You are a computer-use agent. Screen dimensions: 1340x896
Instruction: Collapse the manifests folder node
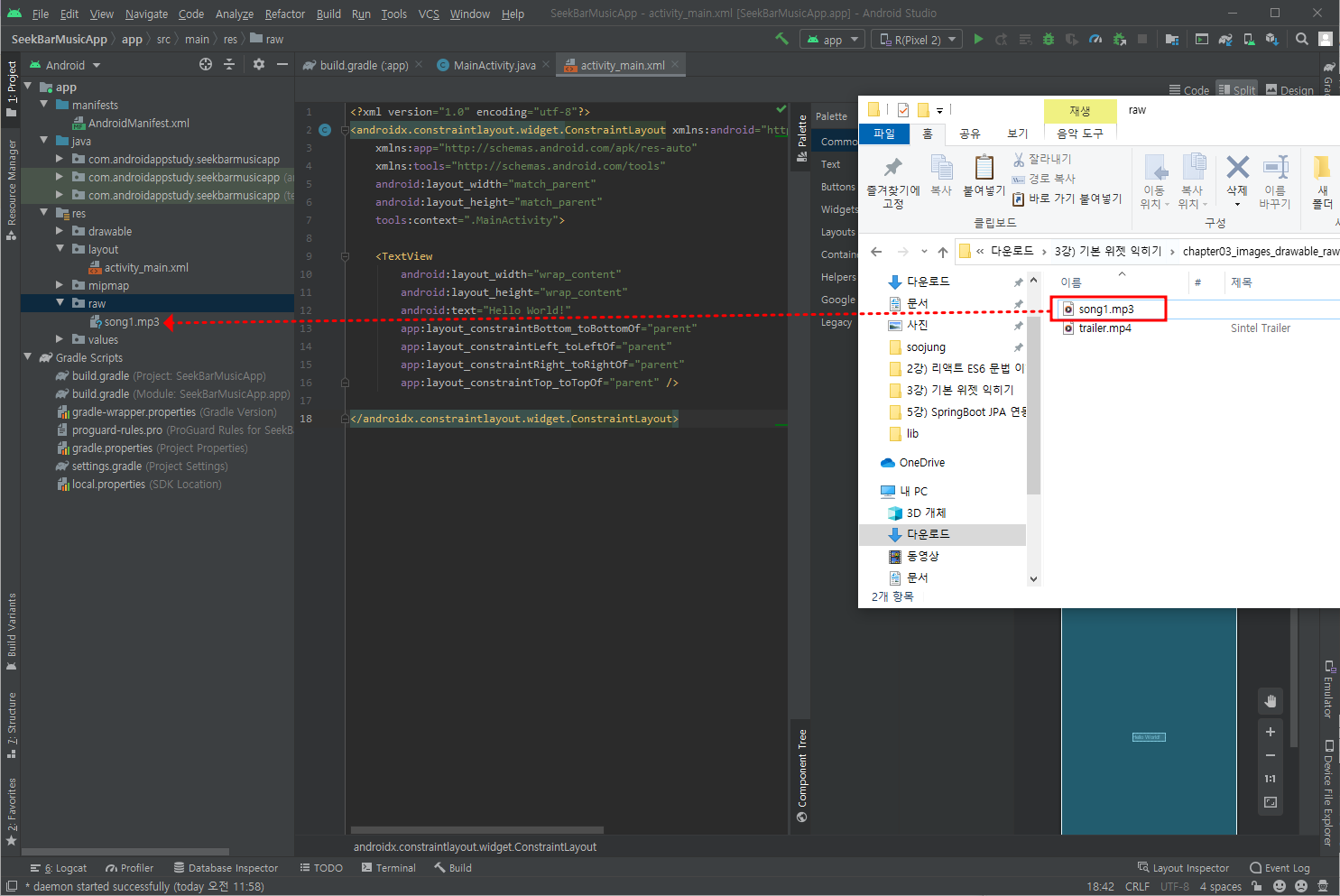[44, 105]
